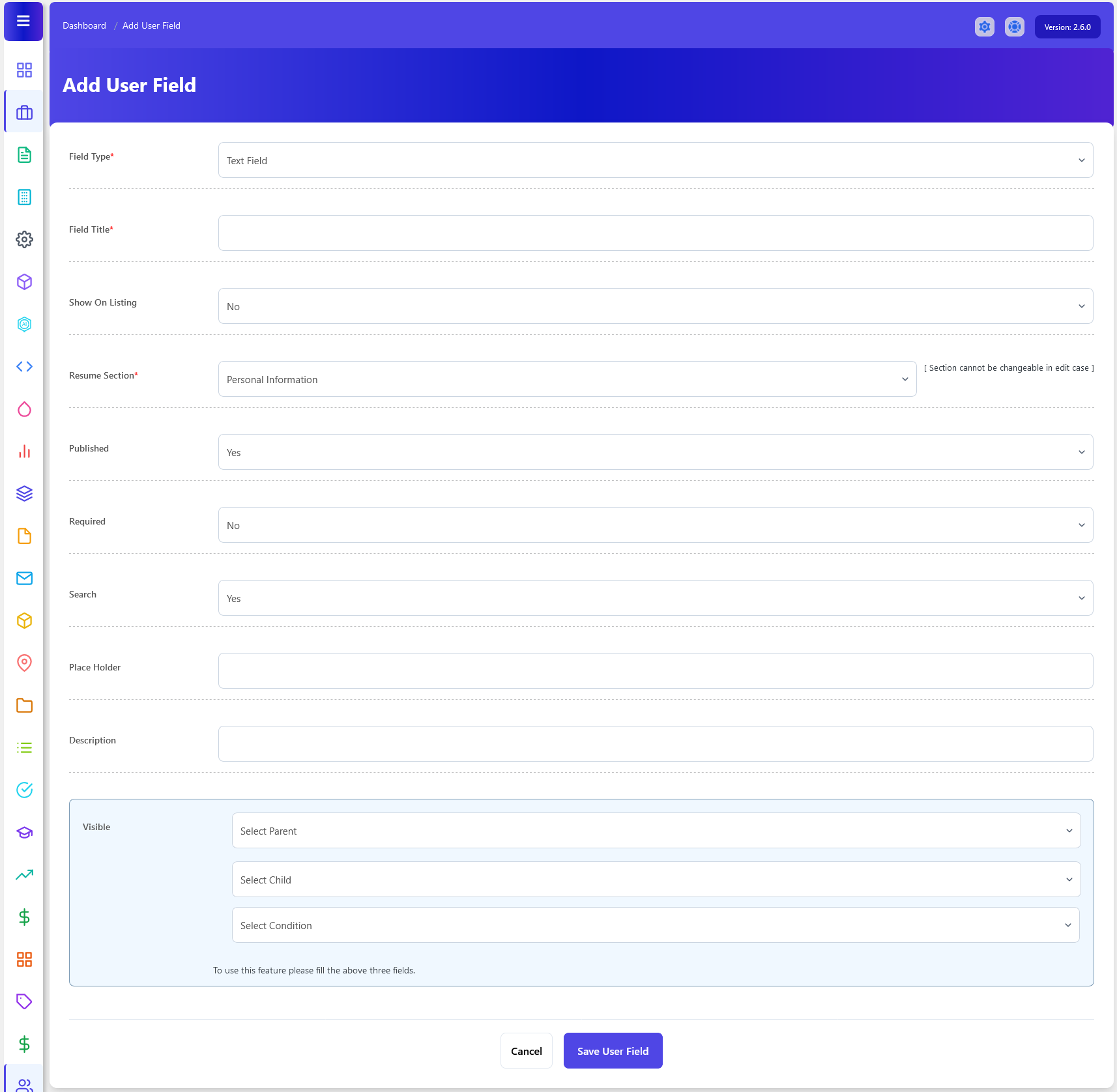Click the help lifebuoy icon in header

(x=1014, y=27)
